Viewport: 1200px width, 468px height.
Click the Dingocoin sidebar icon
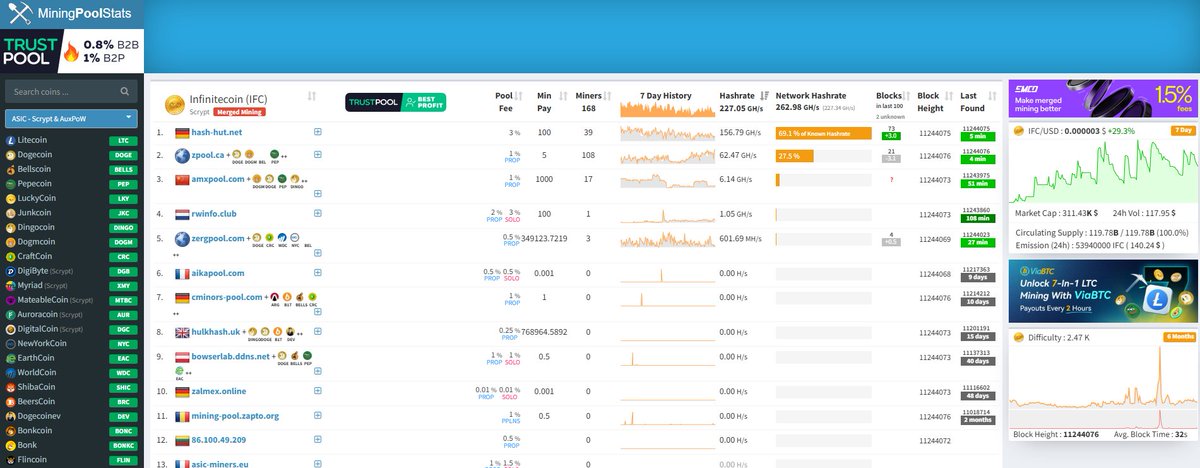point(11,227)
